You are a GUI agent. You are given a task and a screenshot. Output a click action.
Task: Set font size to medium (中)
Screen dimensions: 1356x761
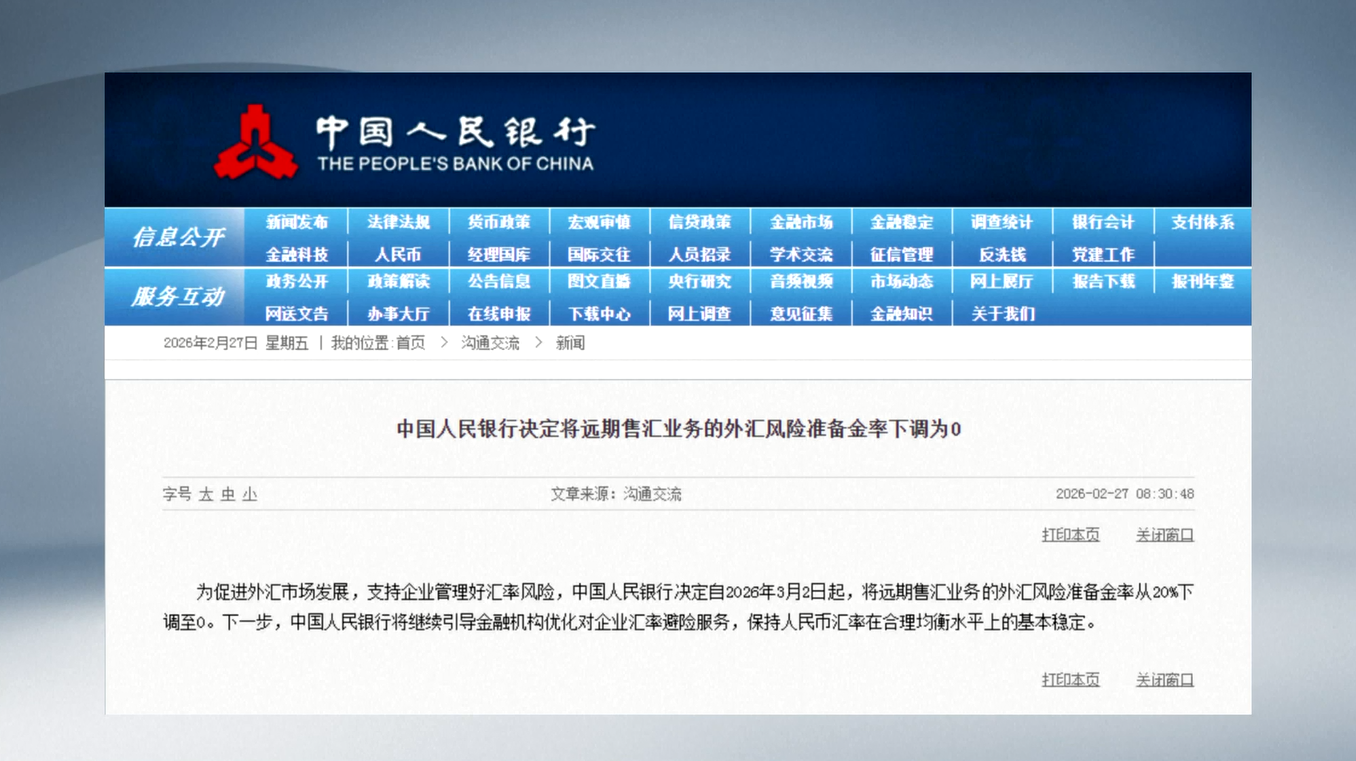pyautogui.click(x=228, y=494)
